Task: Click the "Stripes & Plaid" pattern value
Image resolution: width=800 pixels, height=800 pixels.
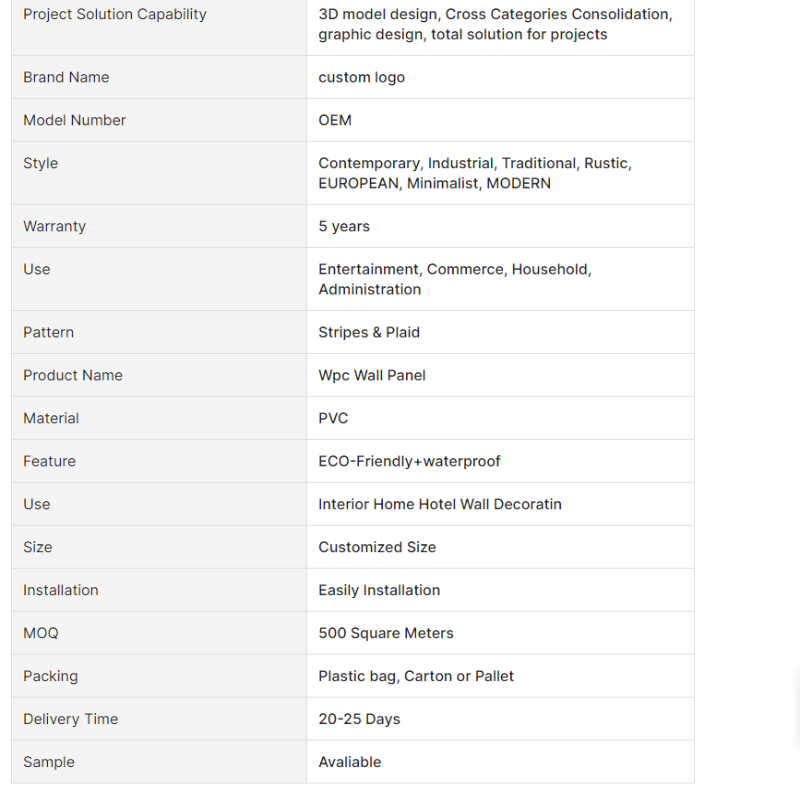Action: click(x=369, y=332)
